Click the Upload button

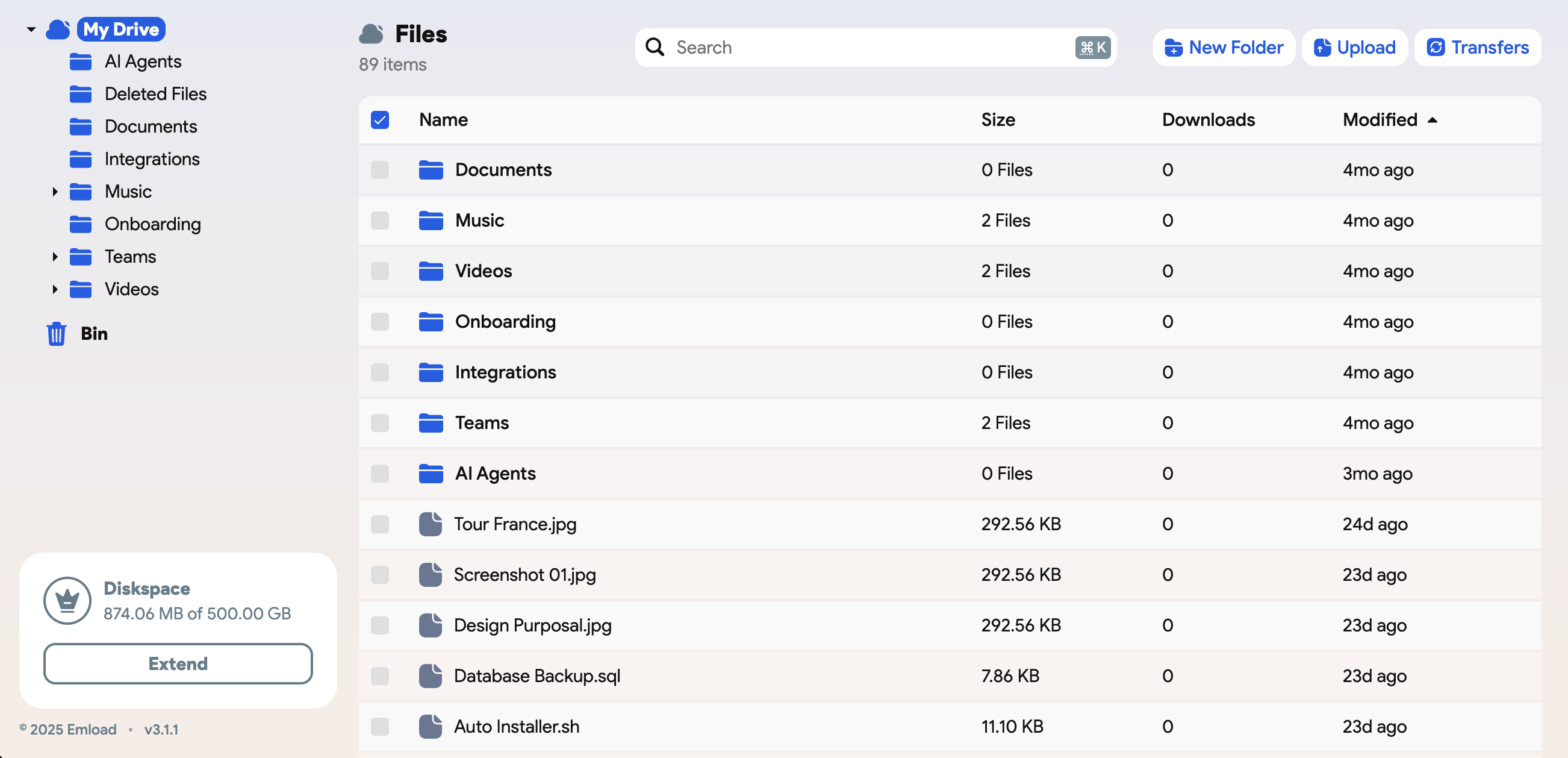click(x=1354, y=48)
